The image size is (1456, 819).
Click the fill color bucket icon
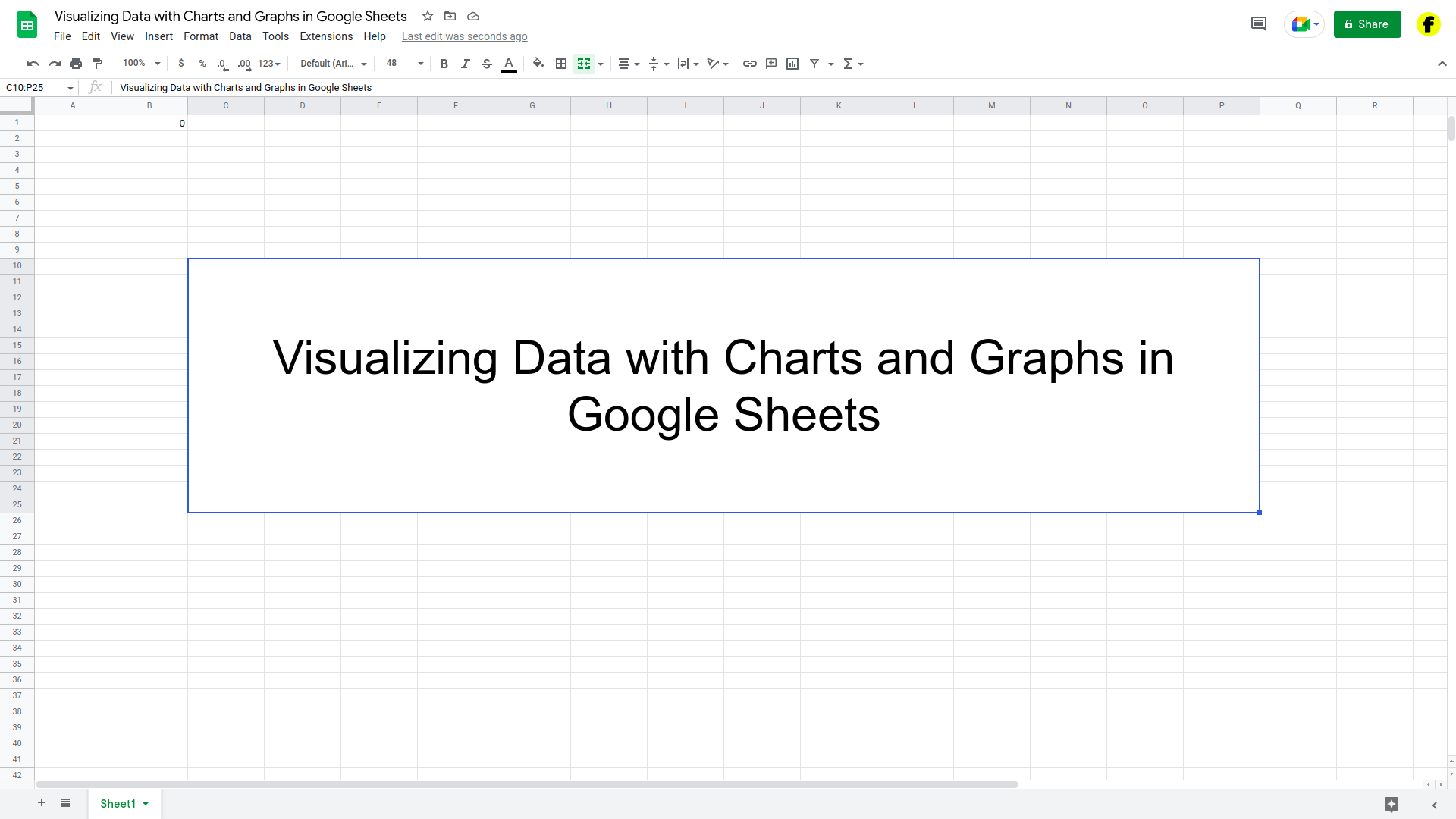click(x=538, y=64)
